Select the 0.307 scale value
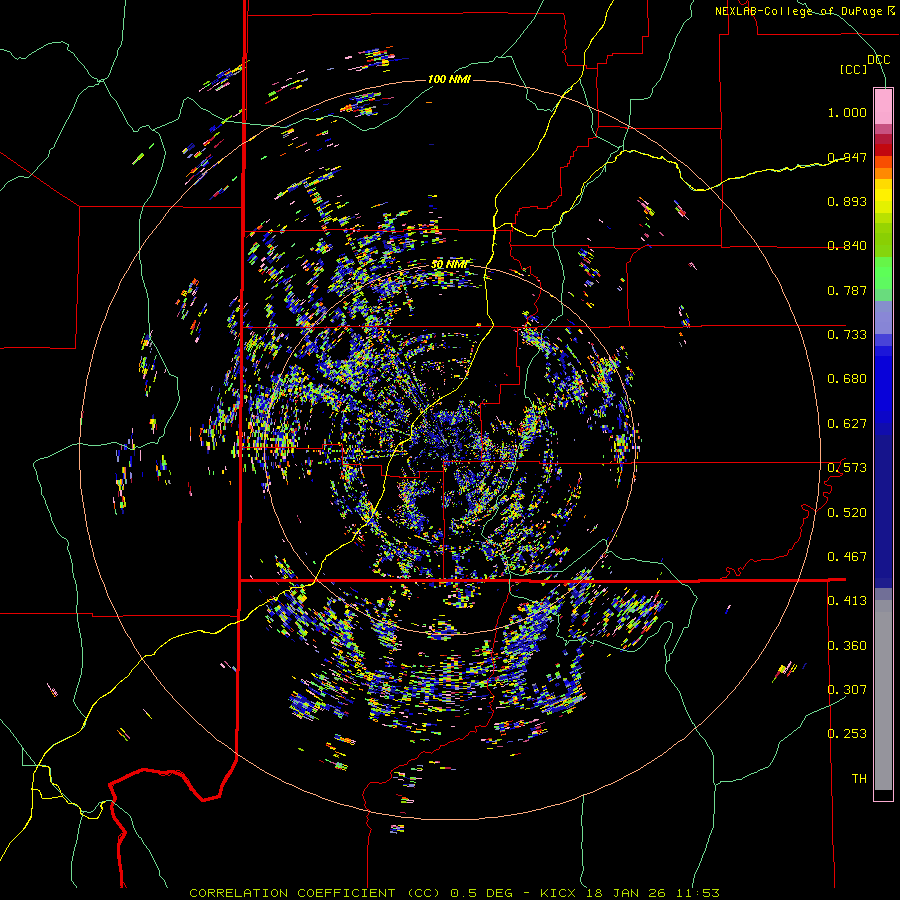This screenshot has width=900, height=900. (847, 689)
